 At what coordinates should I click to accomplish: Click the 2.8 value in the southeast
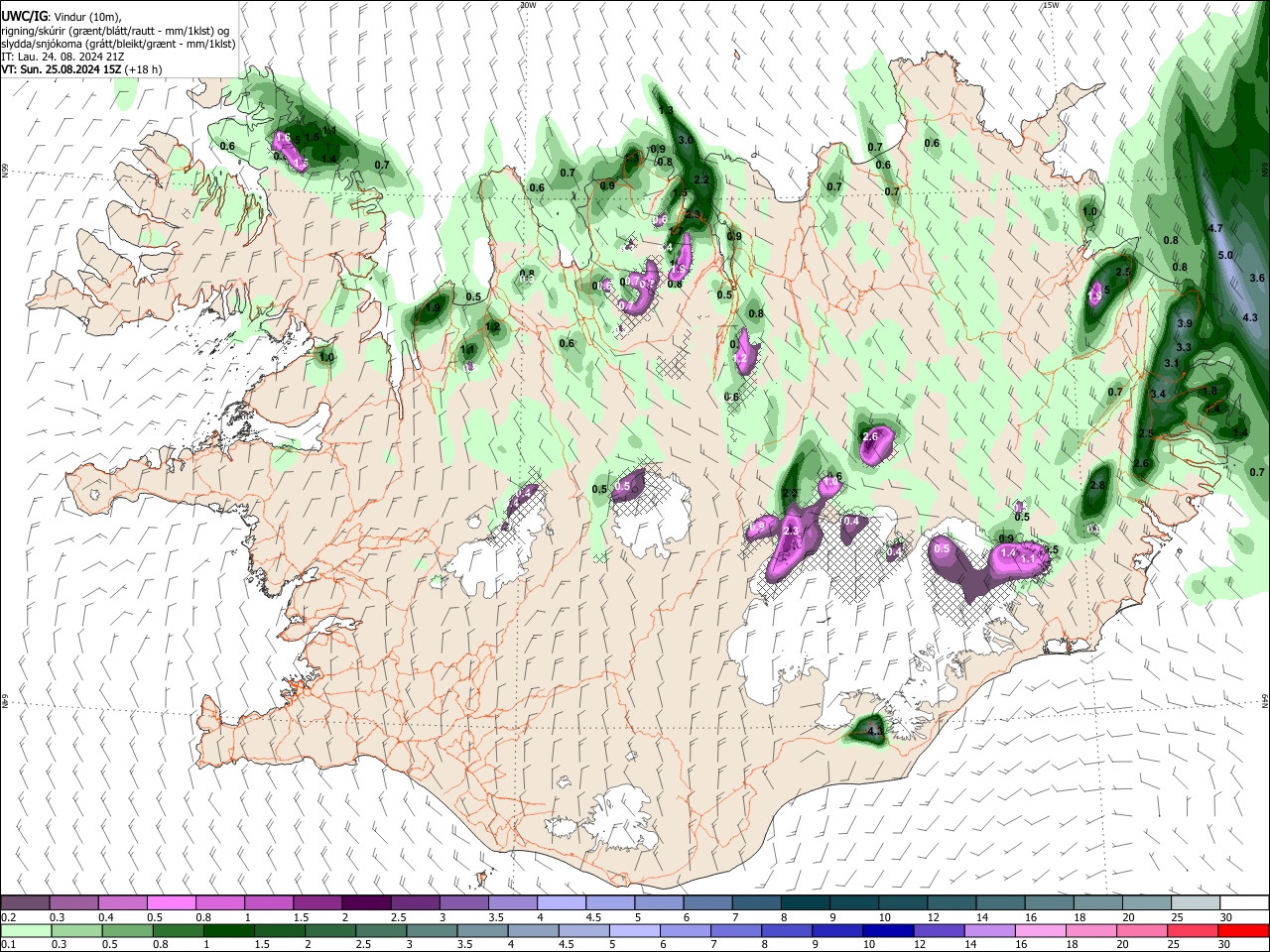pos(1096,485)
